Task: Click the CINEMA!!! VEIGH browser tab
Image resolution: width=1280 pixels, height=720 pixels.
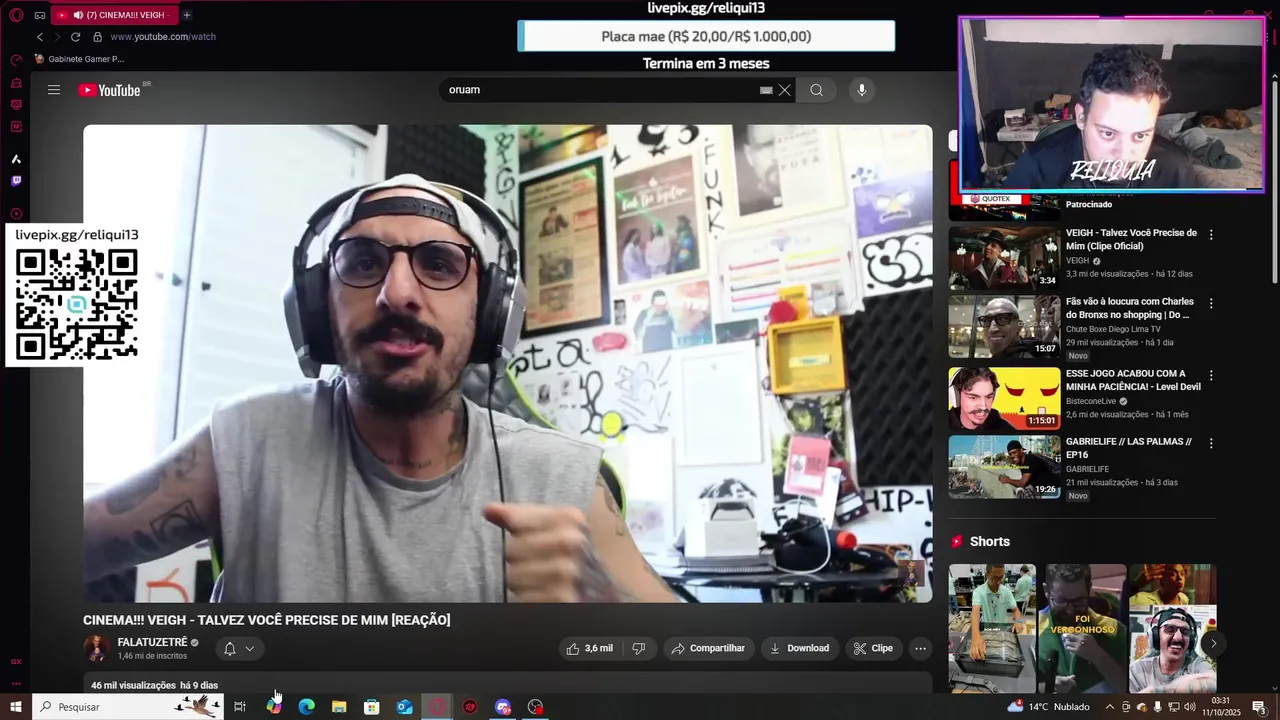Action: tap(113, 15)
